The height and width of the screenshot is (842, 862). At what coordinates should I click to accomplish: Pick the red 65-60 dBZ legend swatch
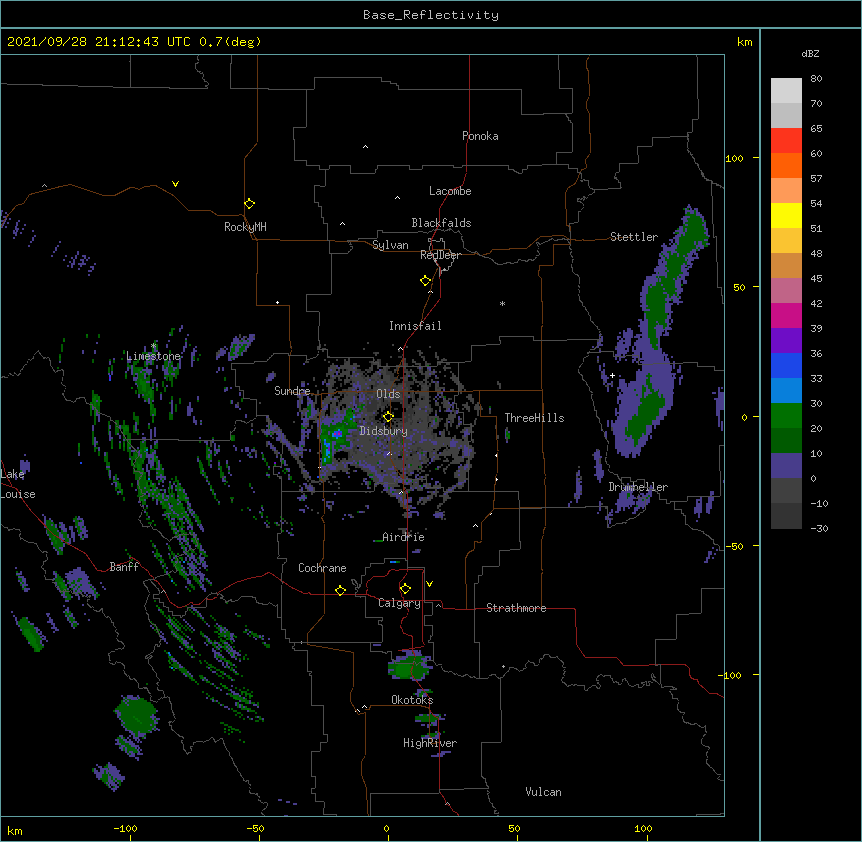pyautogui.click(x=786, y=141)
